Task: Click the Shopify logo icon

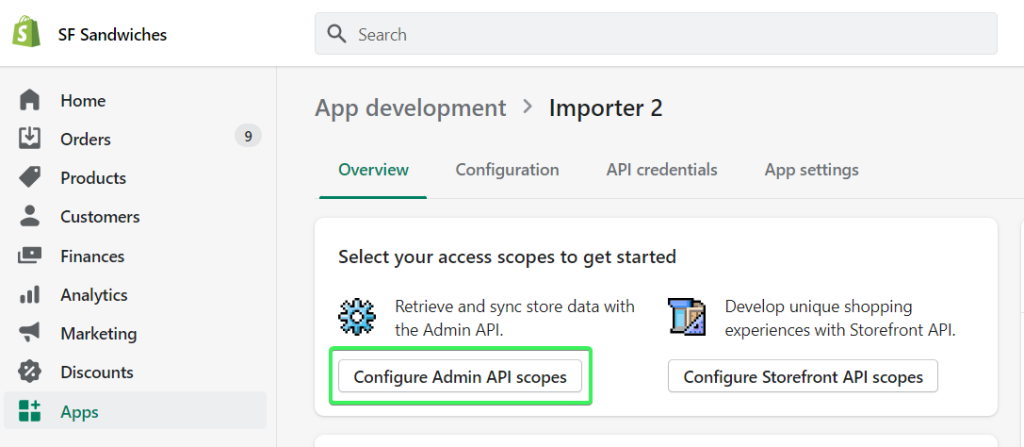Action: point(25,34)
